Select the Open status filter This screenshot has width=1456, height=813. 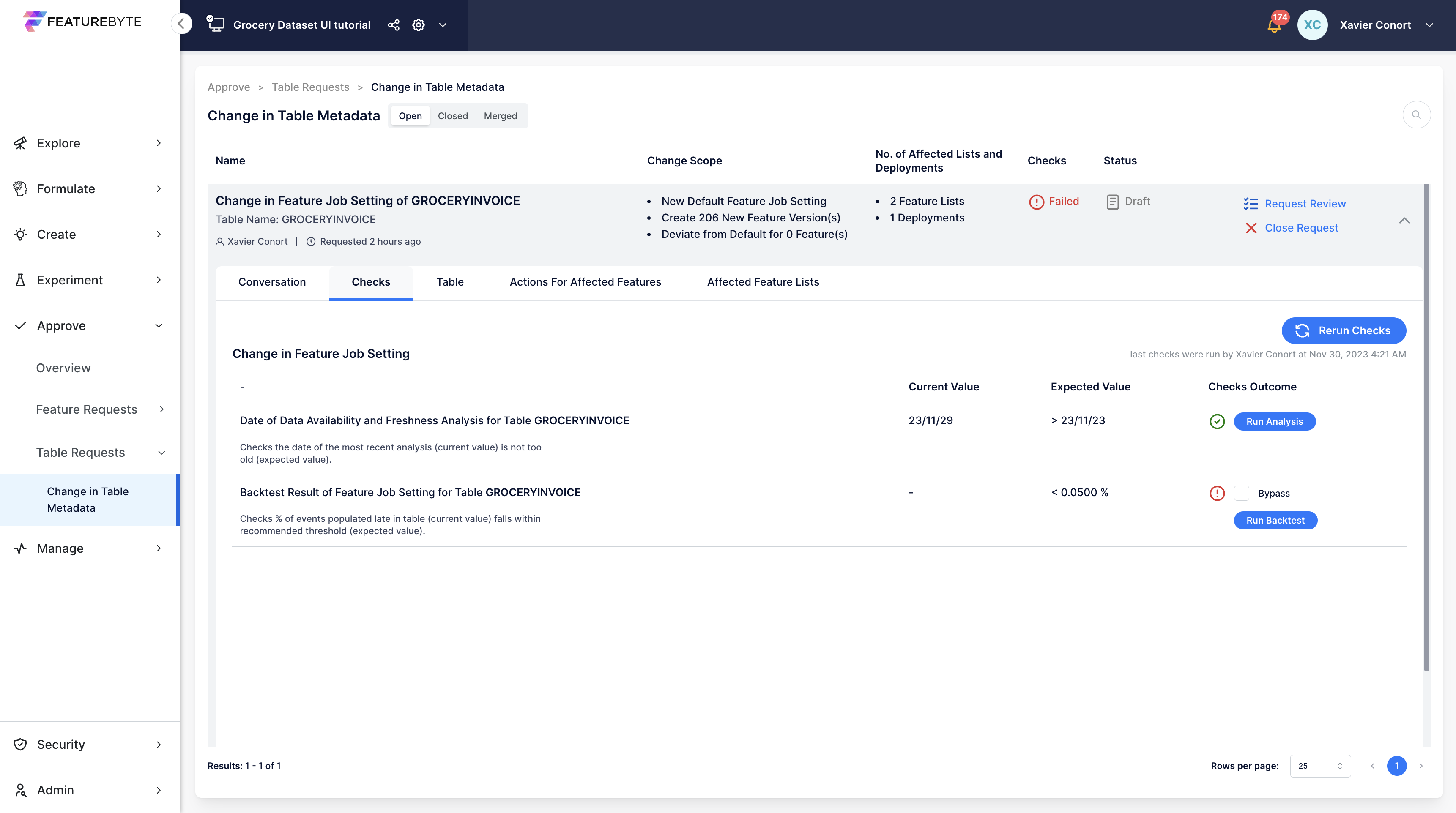(410, 116)
